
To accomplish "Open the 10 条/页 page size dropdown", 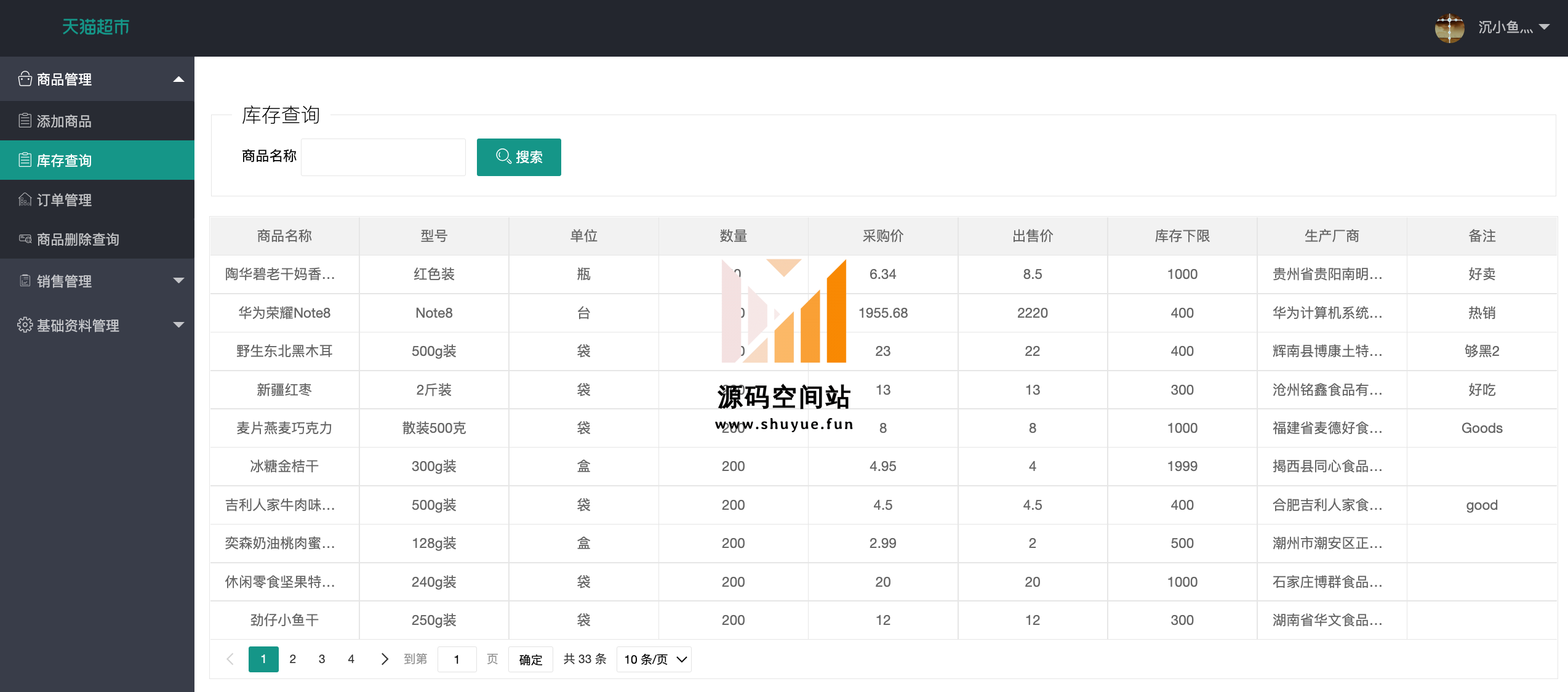I will [654, 659].
